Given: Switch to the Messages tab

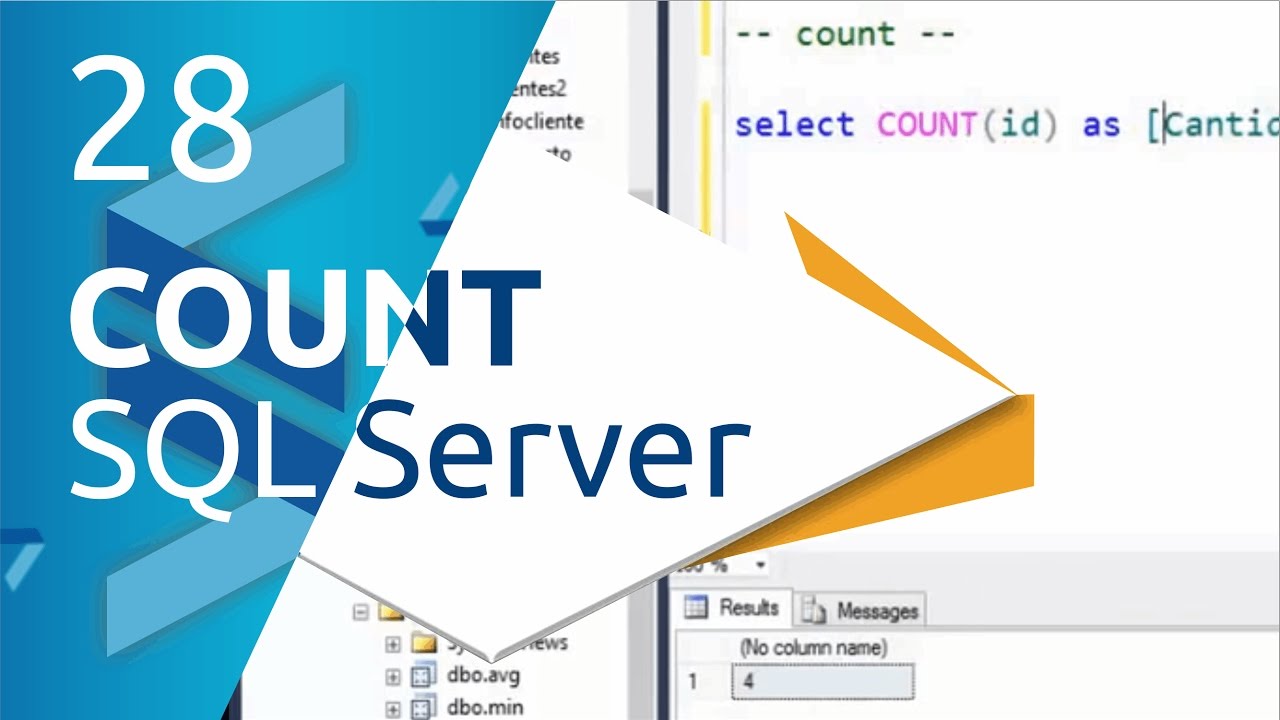Looking at the screenshot, I should click(861, 610).
